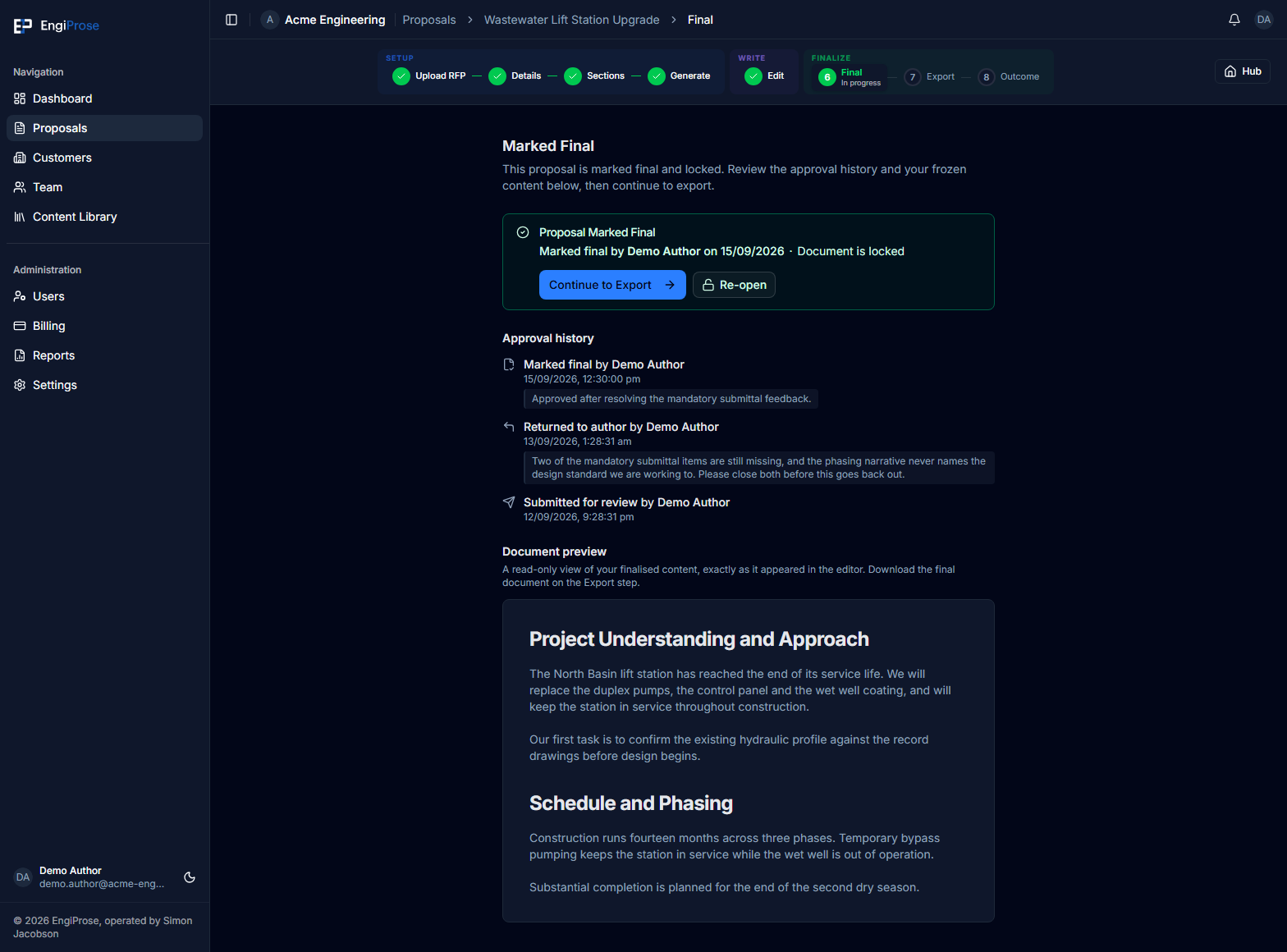Click Acme Engineering organization name
The height and width of the screenshot is (952, 1287).
coord(335,20)
